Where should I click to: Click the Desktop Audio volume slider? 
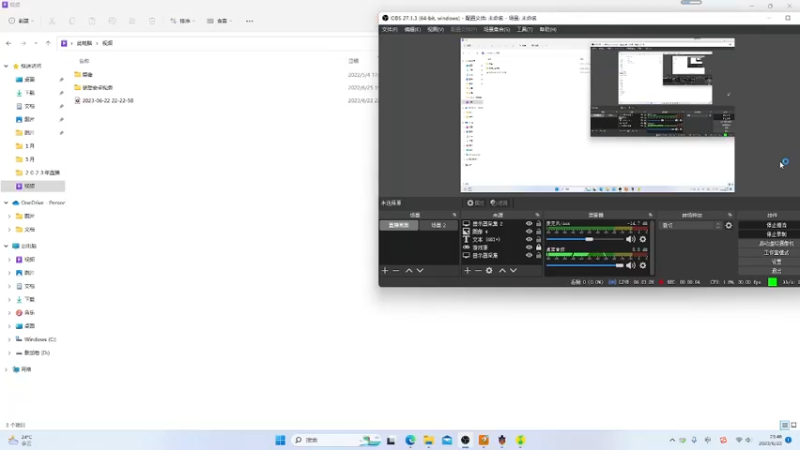585,265
